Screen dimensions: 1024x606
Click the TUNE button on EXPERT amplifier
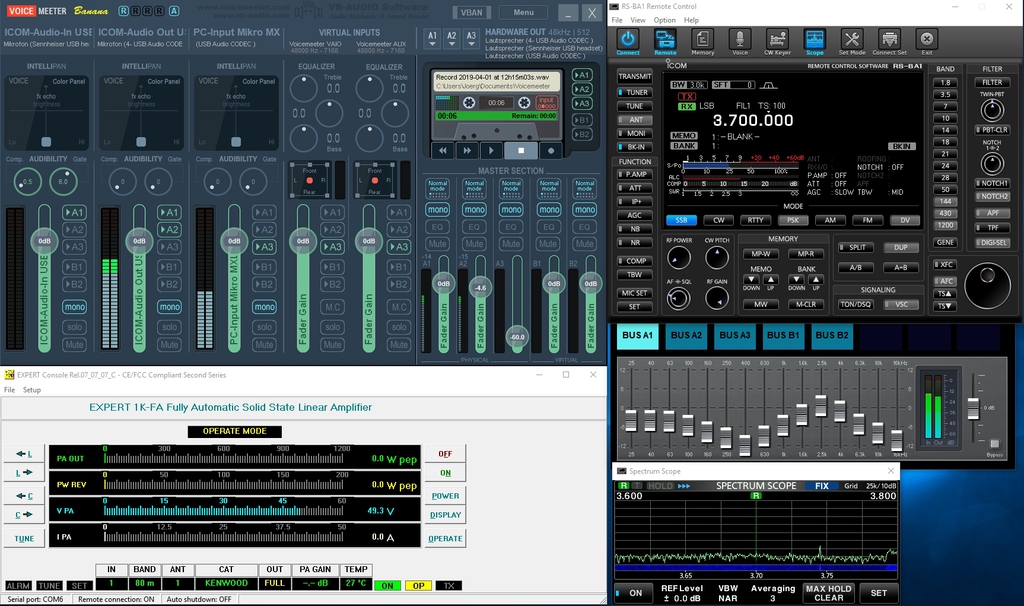[24, 539]
